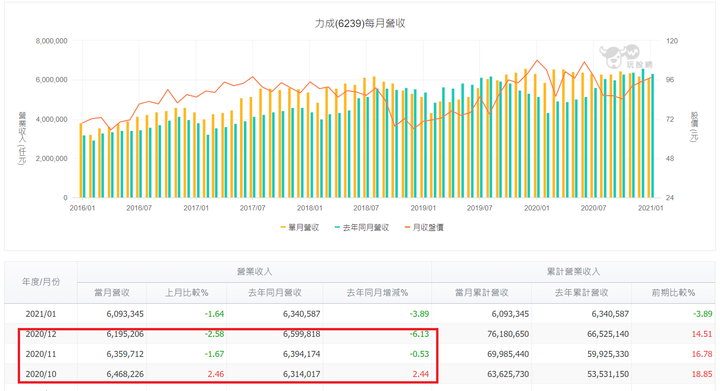
Task: Click the cumulative value 59,925,330
Action: [608, 354]
